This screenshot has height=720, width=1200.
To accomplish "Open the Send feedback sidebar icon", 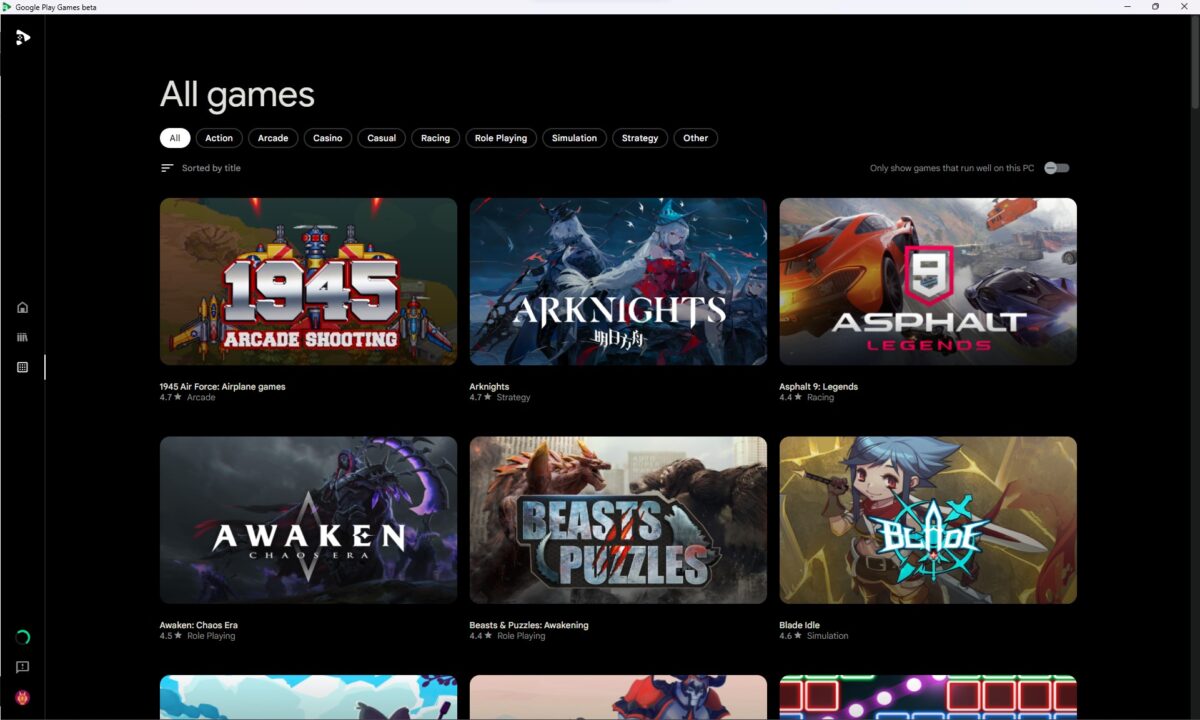I will coord(22,667).
